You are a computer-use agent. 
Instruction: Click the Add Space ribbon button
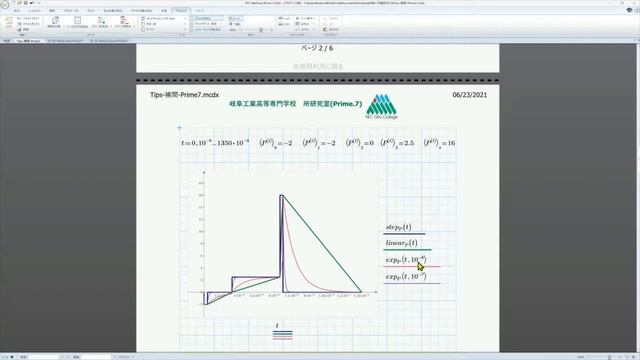click(x=100, y=22)
